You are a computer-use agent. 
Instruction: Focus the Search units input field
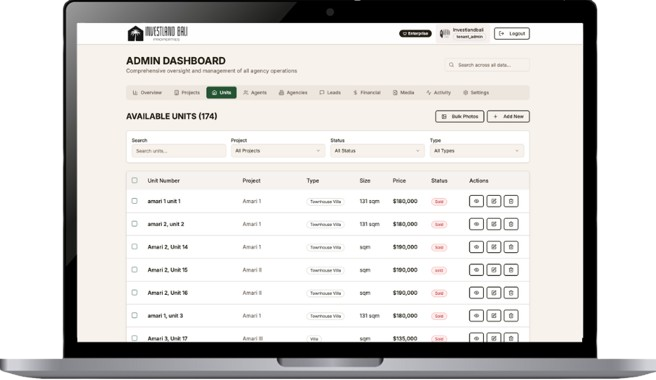pos(179,151)
